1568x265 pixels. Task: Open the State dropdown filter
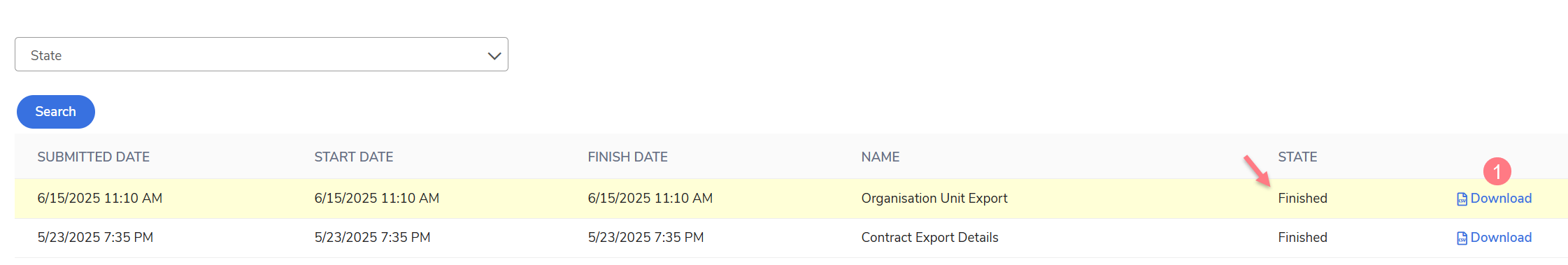[x=261, y=55]
